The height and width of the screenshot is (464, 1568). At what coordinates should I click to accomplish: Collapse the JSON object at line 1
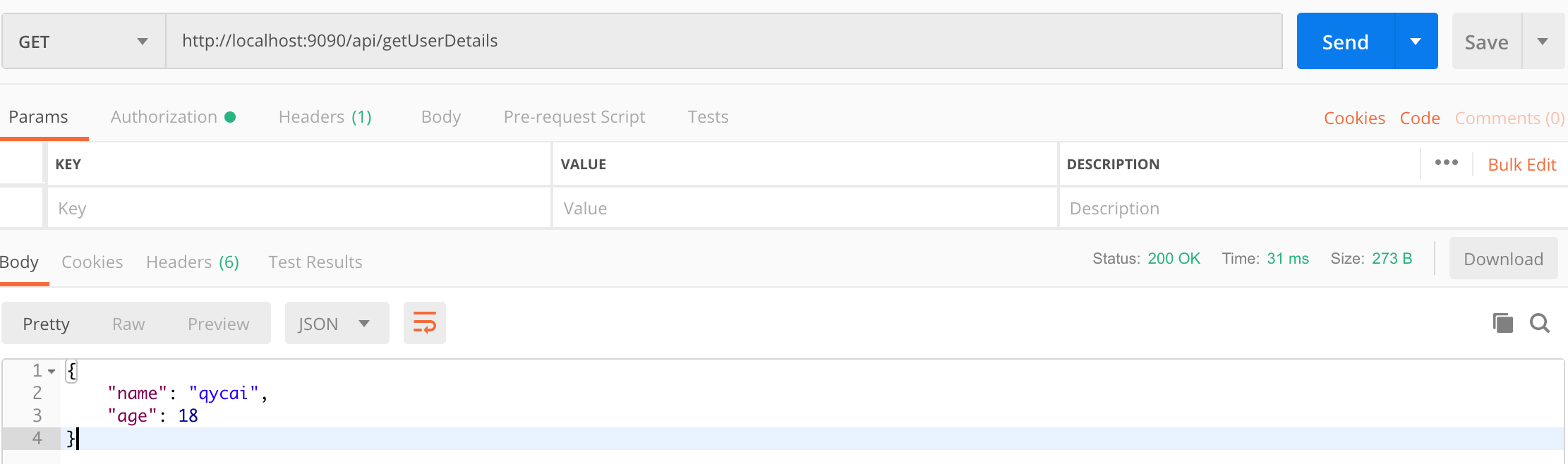pos(52,371)
